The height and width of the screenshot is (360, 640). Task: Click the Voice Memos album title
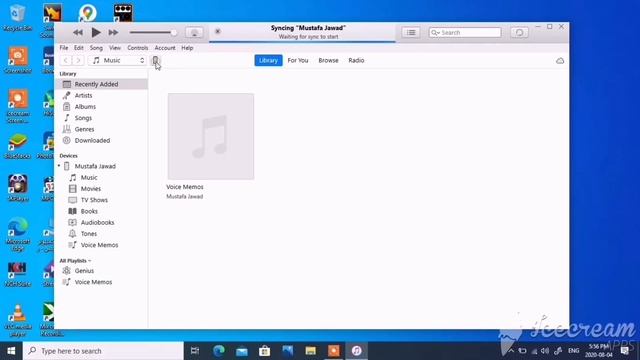point(184,187)
